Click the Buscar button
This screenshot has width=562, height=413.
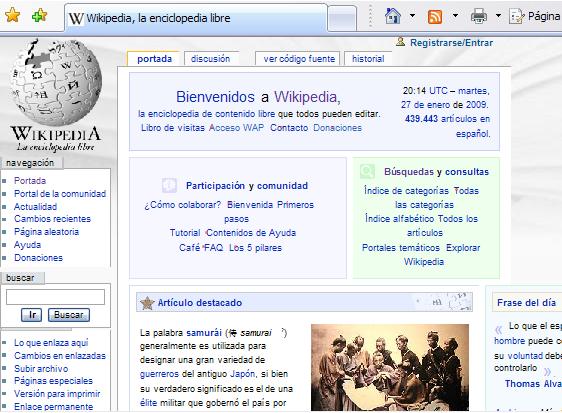point(69,315)
